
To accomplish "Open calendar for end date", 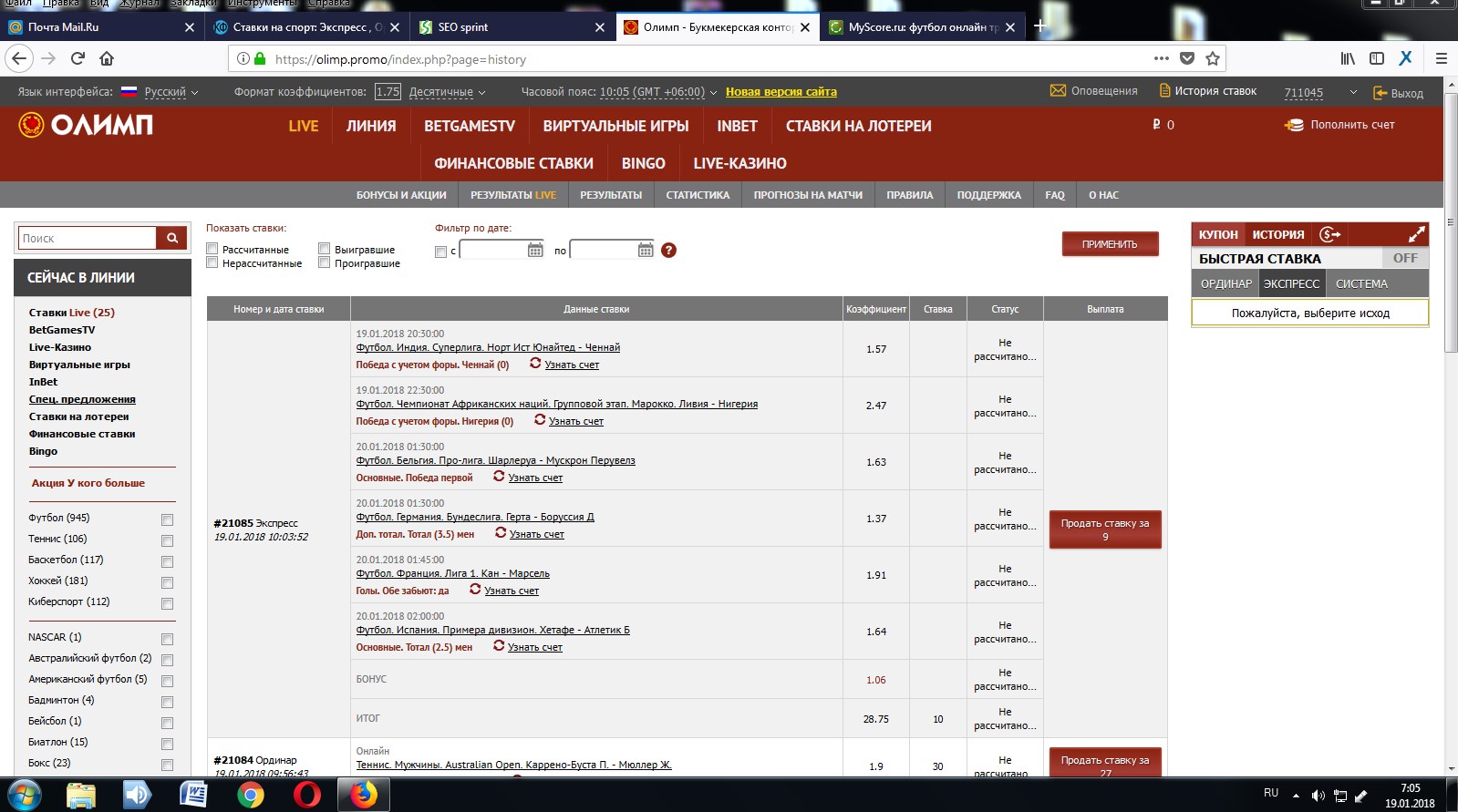I will click(646, 250).
